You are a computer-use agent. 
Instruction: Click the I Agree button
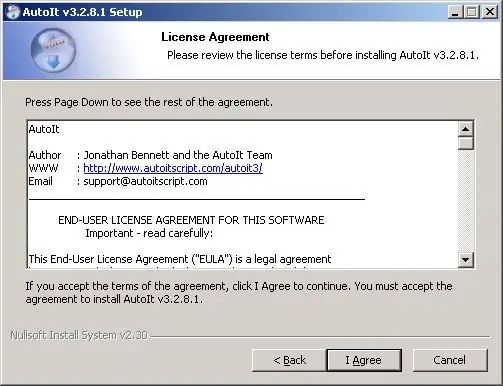[364, 360]
